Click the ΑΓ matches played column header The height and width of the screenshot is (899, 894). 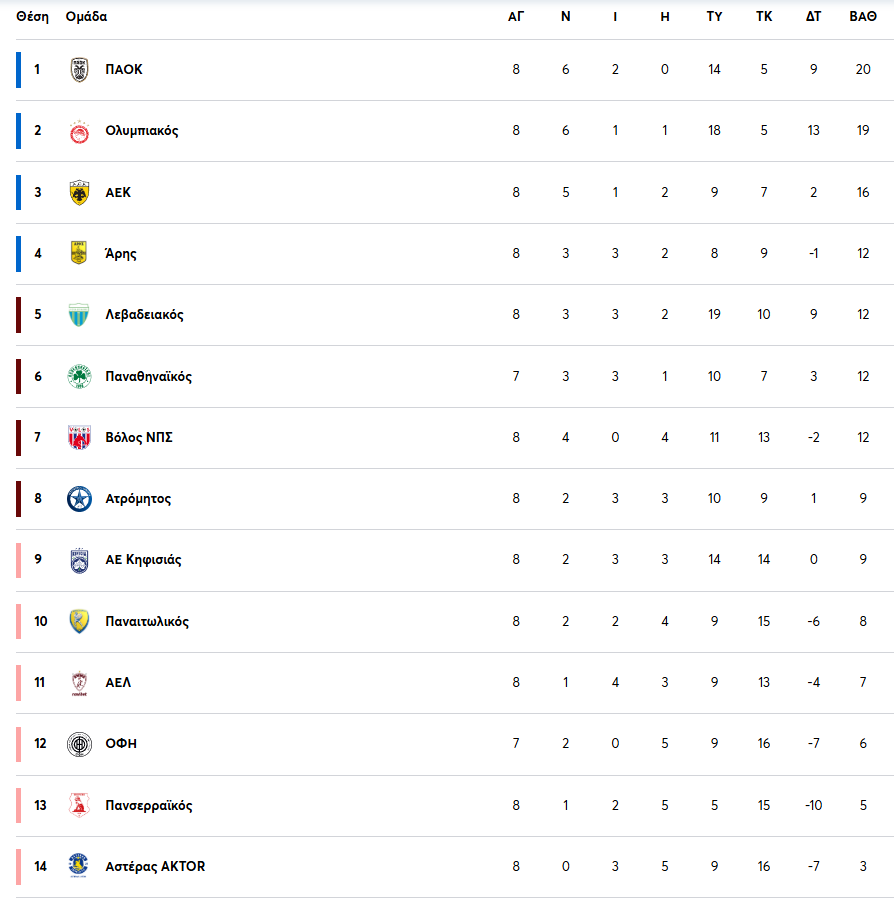pyautogui.click(x=516, y=17)
